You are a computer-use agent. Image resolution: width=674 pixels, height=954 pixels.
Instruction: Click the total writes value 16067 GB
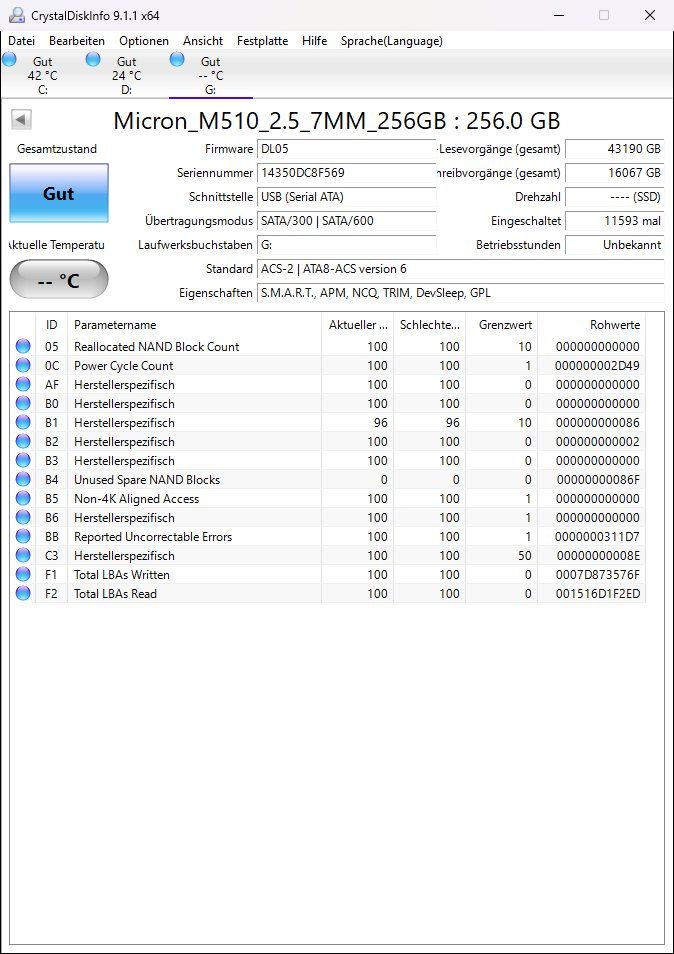coord(614,173)
